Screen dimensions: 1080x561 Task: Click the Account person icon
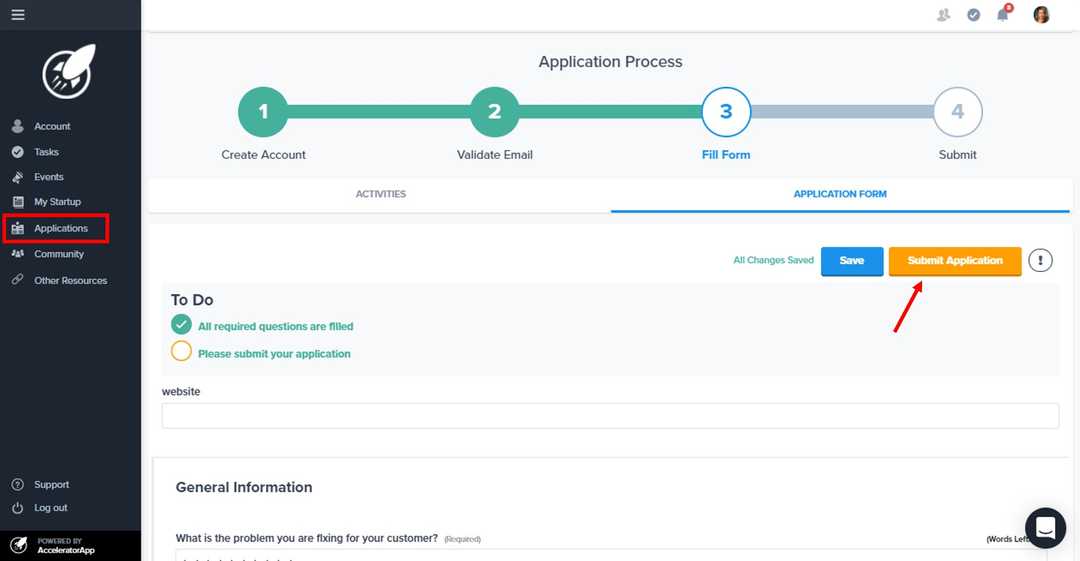pyautogui.click(x=18, y=126)
